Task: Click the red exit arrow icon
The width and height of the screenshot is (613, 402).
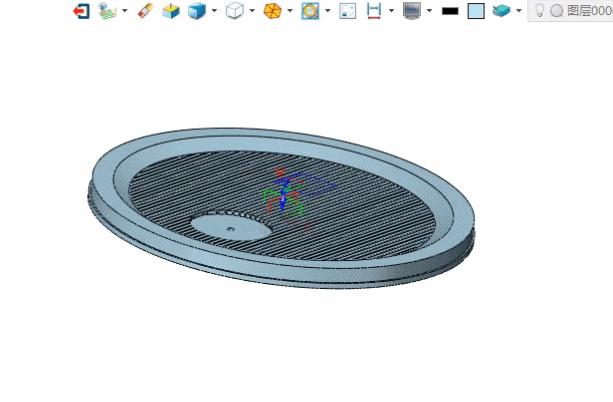Action: pos(81,11)
